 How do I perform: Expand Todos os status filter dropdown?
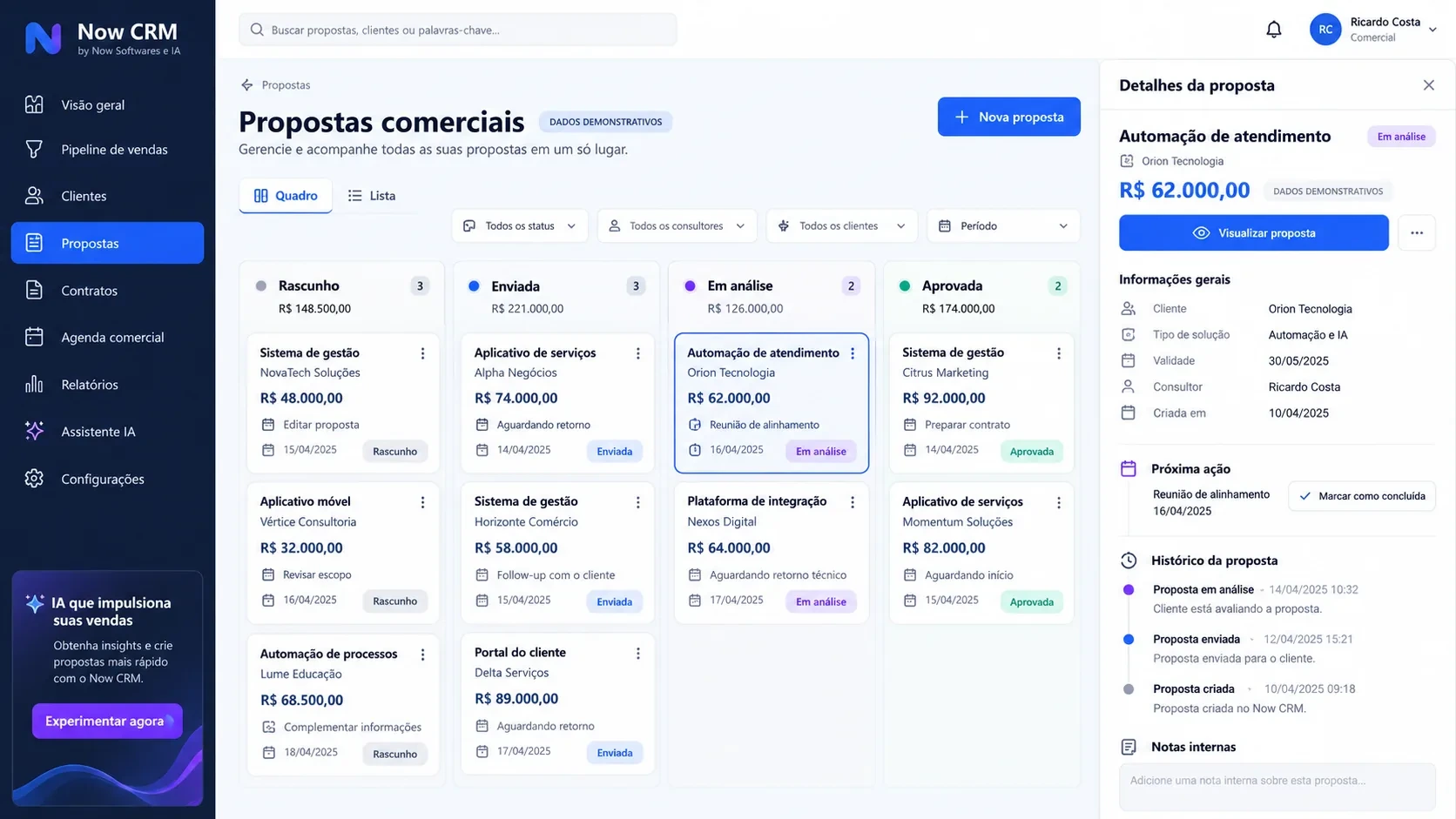[x=520, y=225]
